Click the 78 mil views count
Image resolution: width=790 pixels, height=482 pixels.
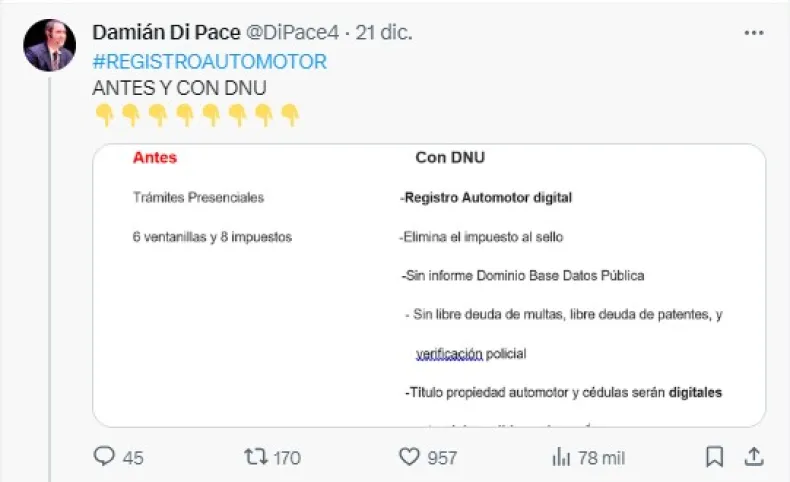601,458
